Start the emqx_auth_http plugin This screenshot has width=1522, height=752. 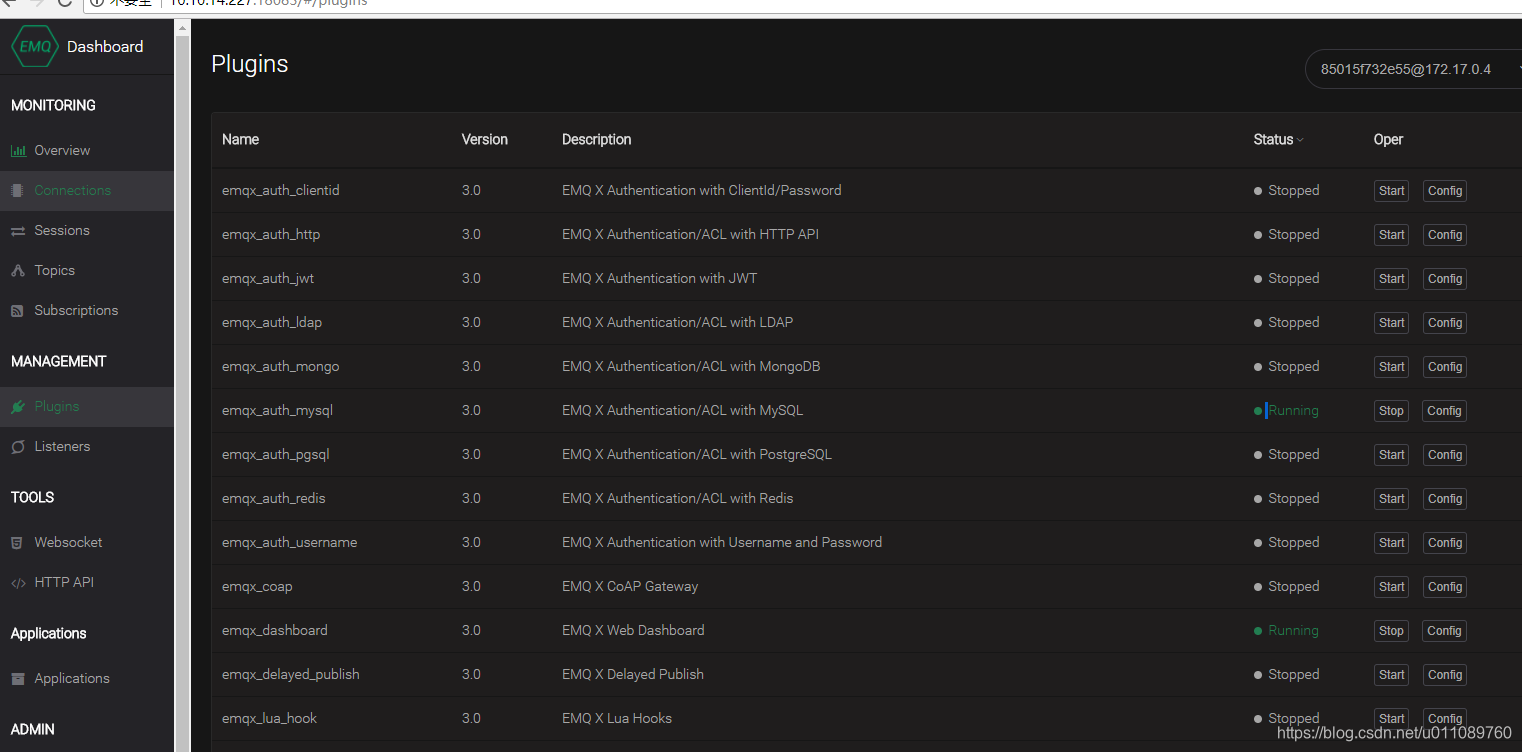click(x=1391, y=235)
